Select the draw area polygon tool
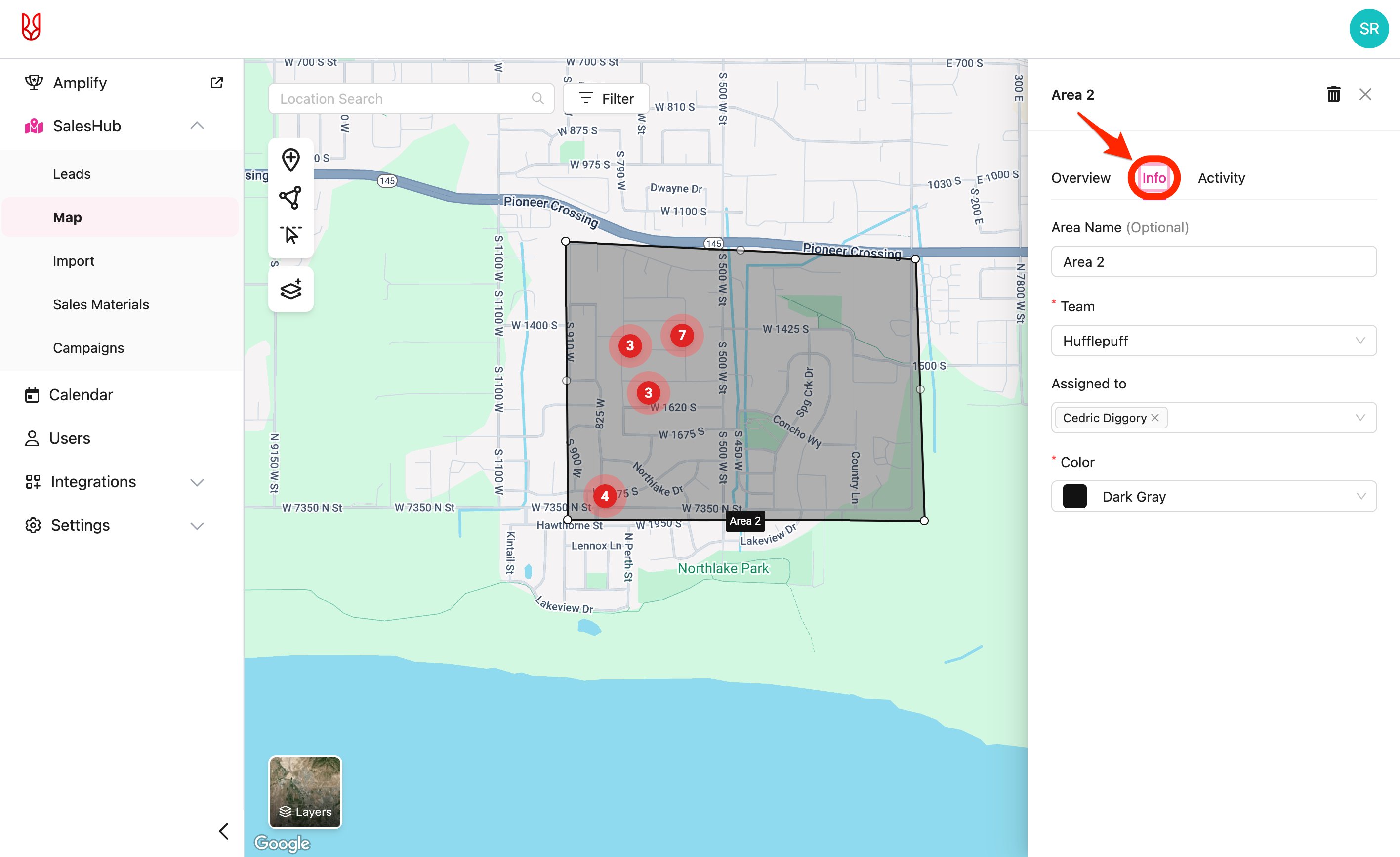Screen dimensions: 1400x857 click(x=290, y=197)
